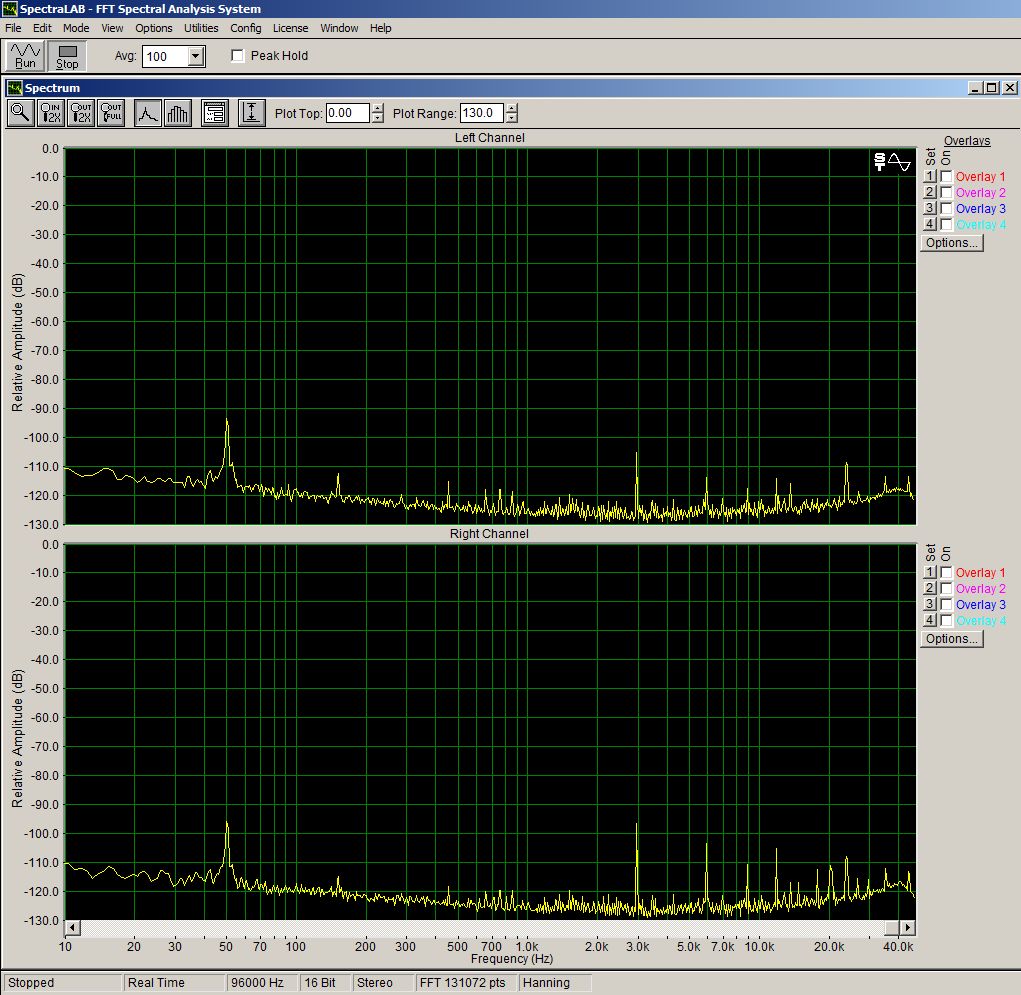Increase Plot Range with up arrow
The height and width of the screenshot is (995, 1021).
click(512, 108)
